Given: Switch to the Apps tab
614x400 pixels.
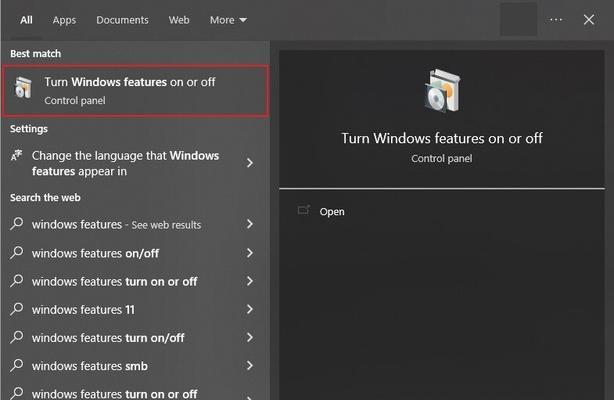Looking at the screenshot, I should pyautogui.click(x=64, y=20).
